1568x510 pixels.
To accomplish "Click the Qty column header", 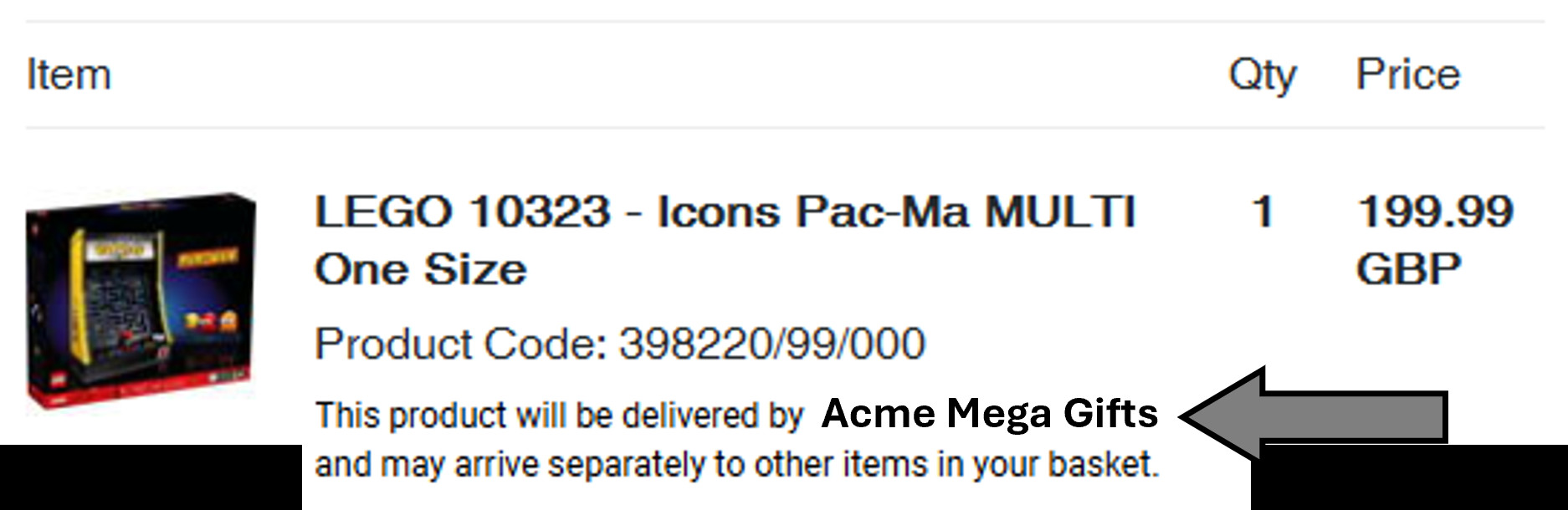I will [1262, 76].
